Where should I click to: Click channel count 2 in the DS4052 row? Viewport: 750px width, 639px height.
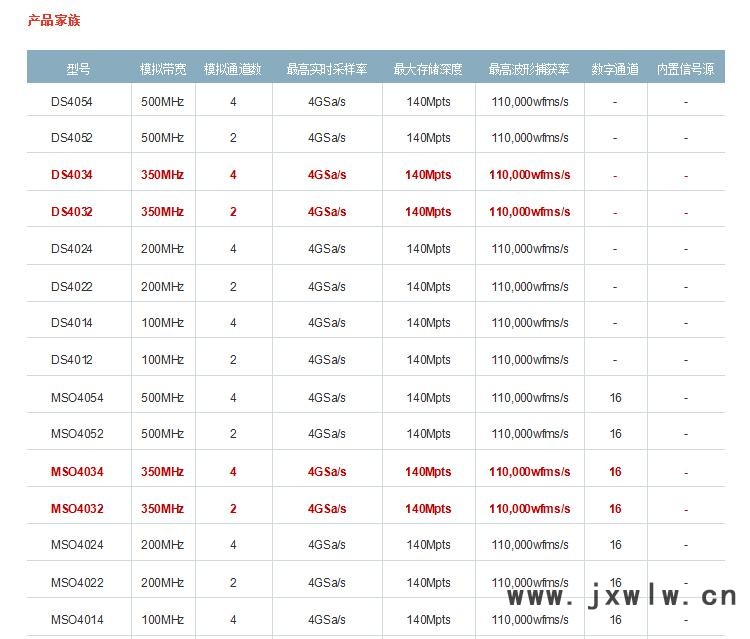coord(233,138)
